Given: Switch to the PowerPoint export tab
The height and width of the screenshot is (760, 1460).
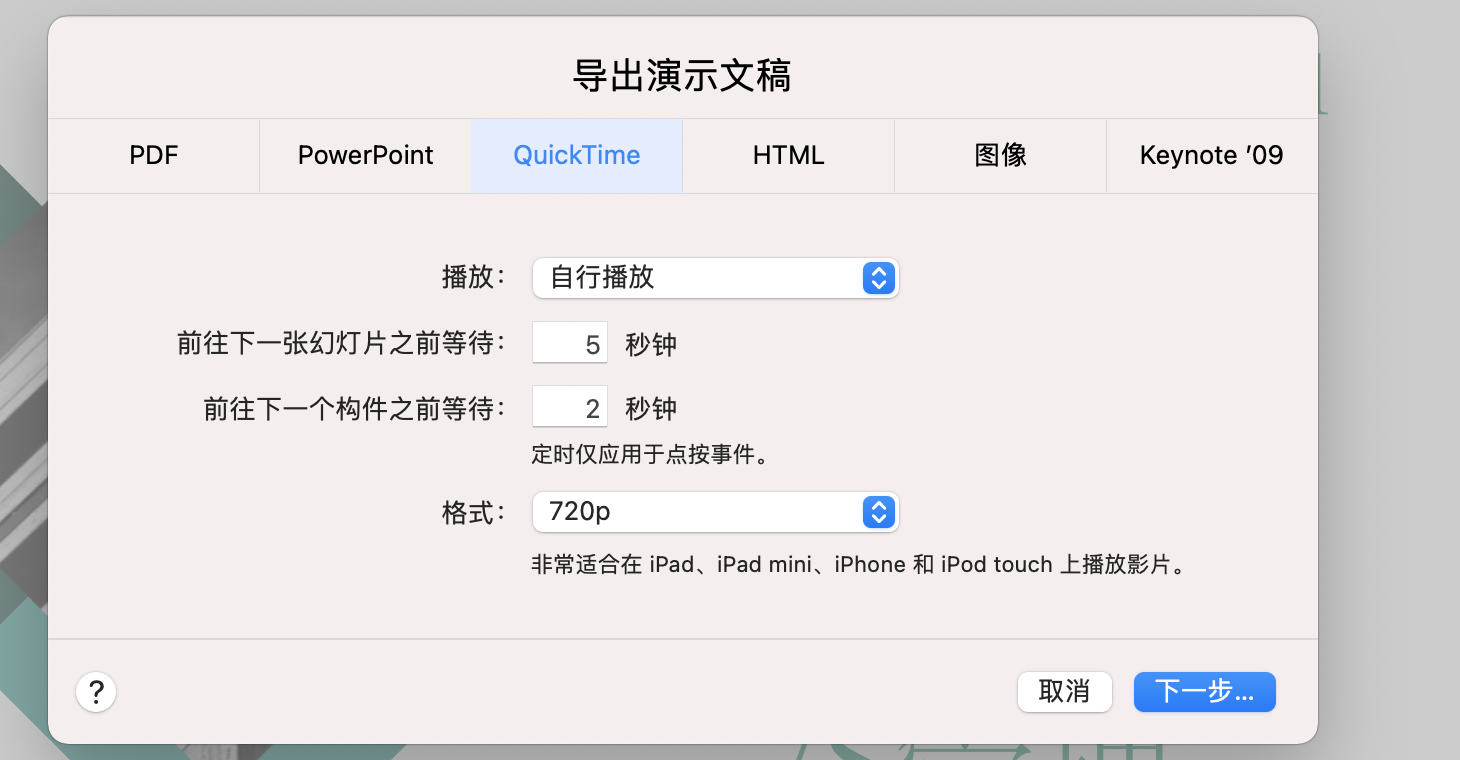Looking at the screenshot, I should 366,156.
